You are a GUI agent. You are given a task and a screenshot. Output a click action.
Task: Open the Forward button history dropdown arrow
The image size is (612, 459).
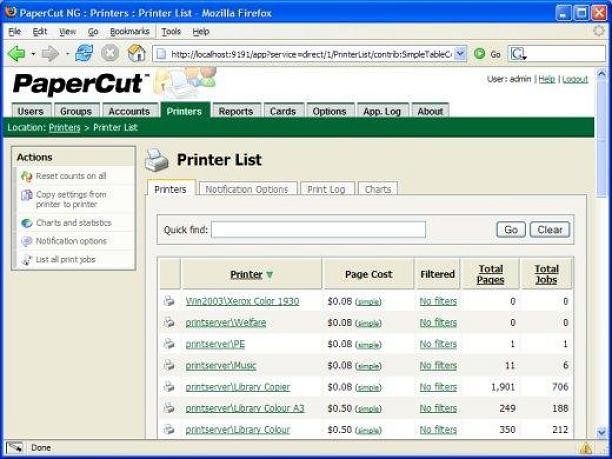(x=67, y=53)
